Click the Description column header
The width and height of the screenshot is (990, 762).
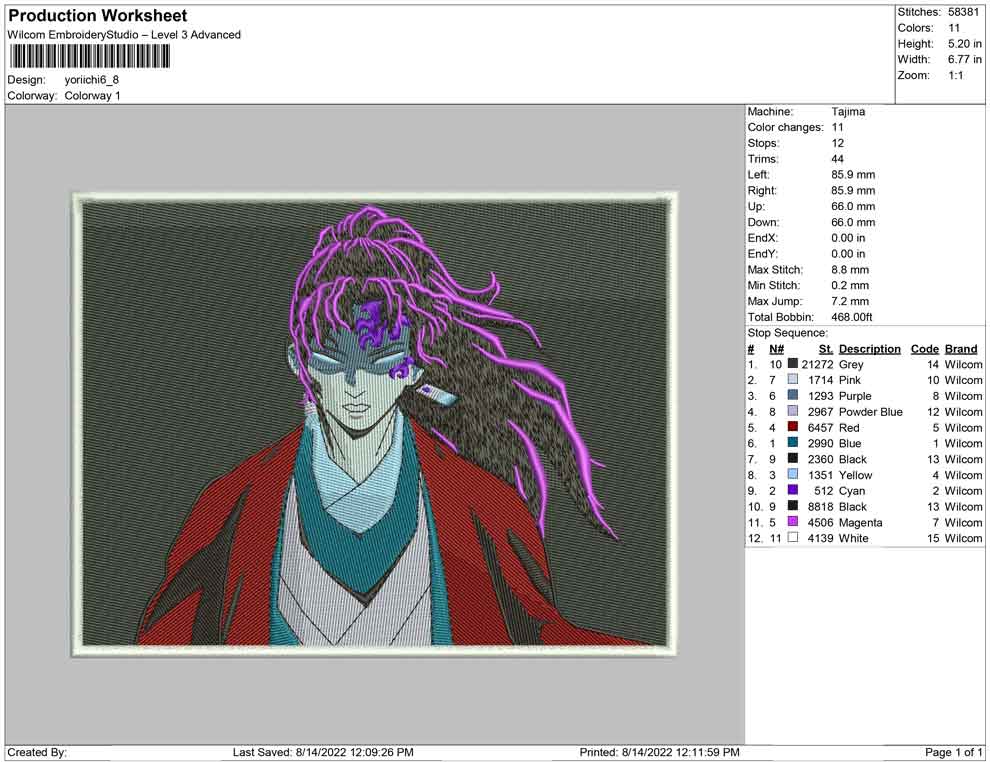pyautogui.click(x=869, y=349)
